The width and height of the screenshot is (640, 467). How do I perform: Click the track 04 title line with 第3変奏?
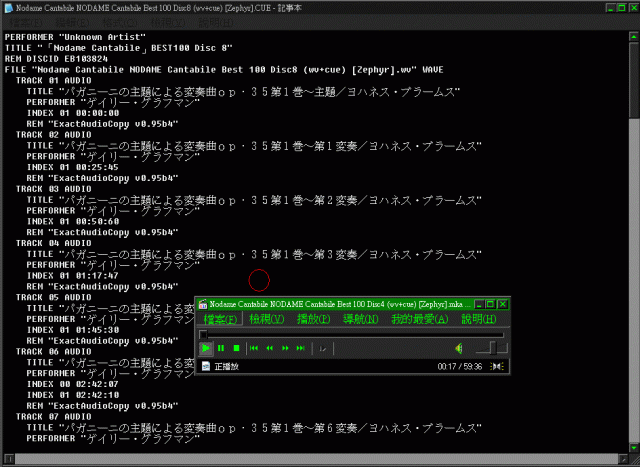(254, 254)
